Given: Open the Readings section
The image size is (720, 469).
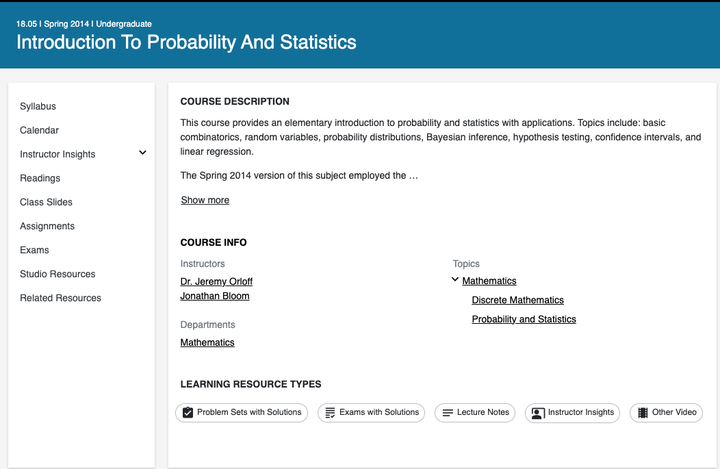Looking at the screenshot, I should point(40,178).
